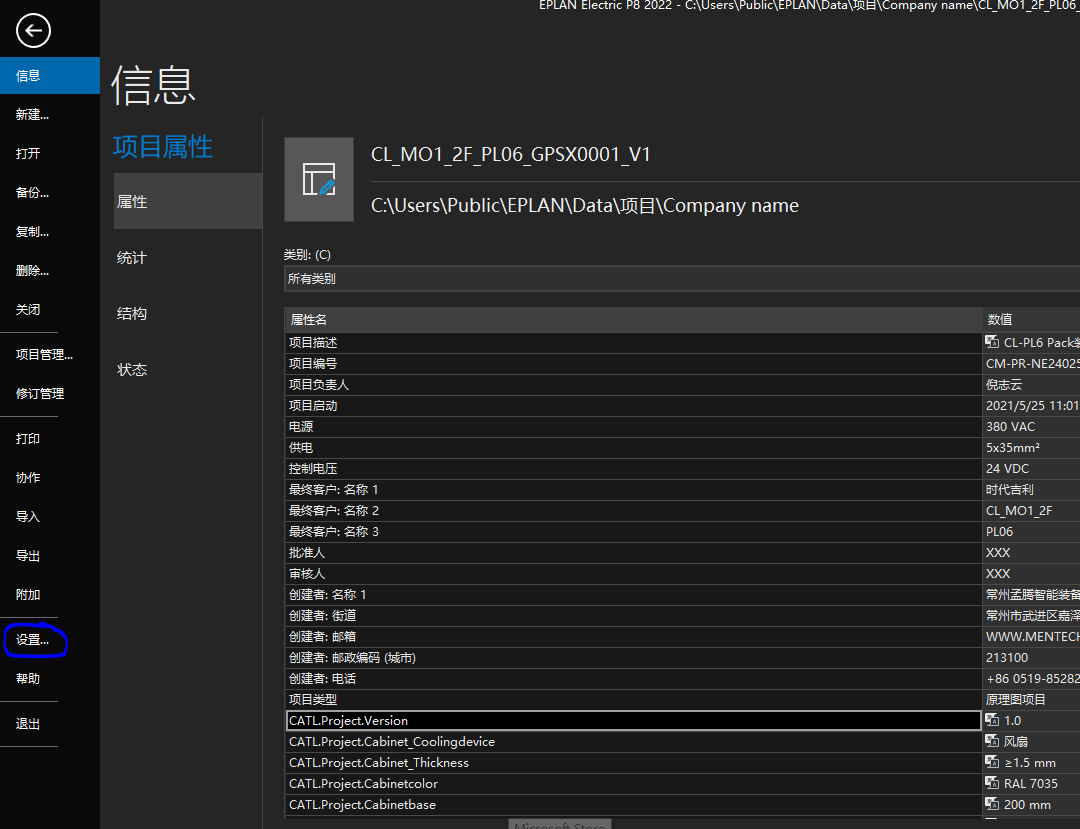Image resolution: width=1080 pixels, height=829 pixels.
Task: Click the 380 VAC value cell
Action: 1031,426
